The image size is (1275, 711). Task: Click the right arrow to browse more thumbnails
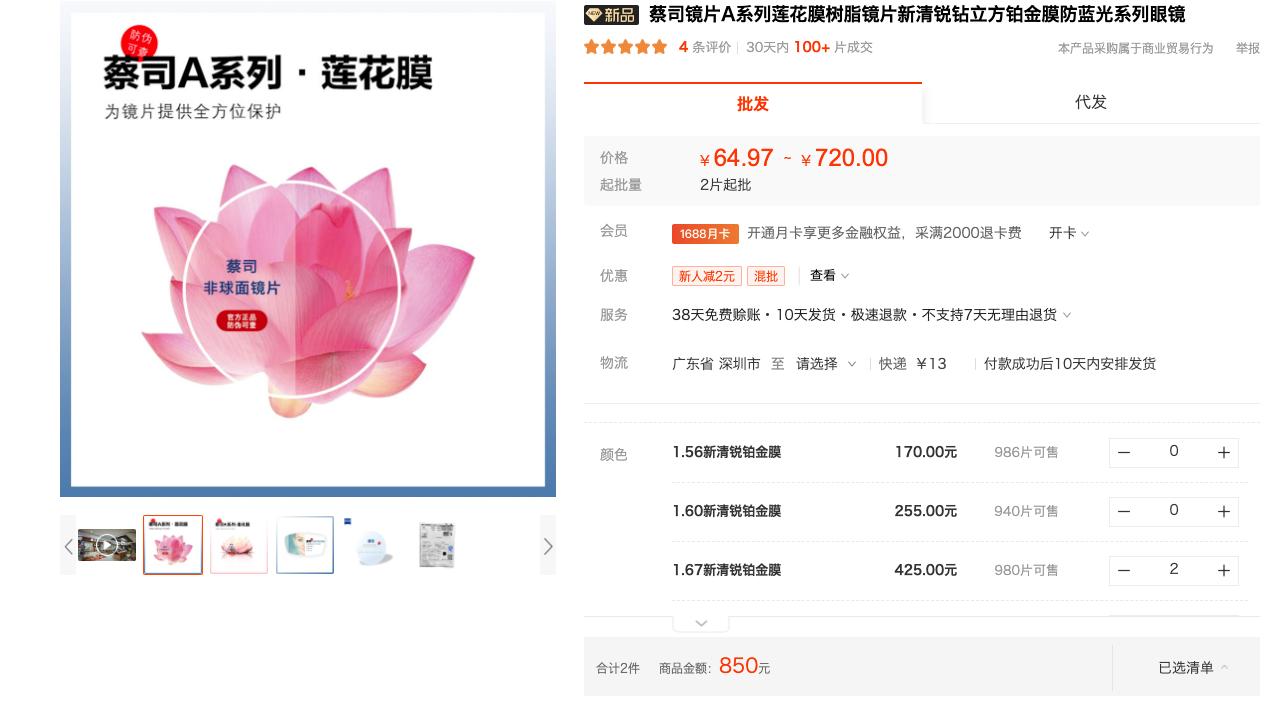(547, 546)
